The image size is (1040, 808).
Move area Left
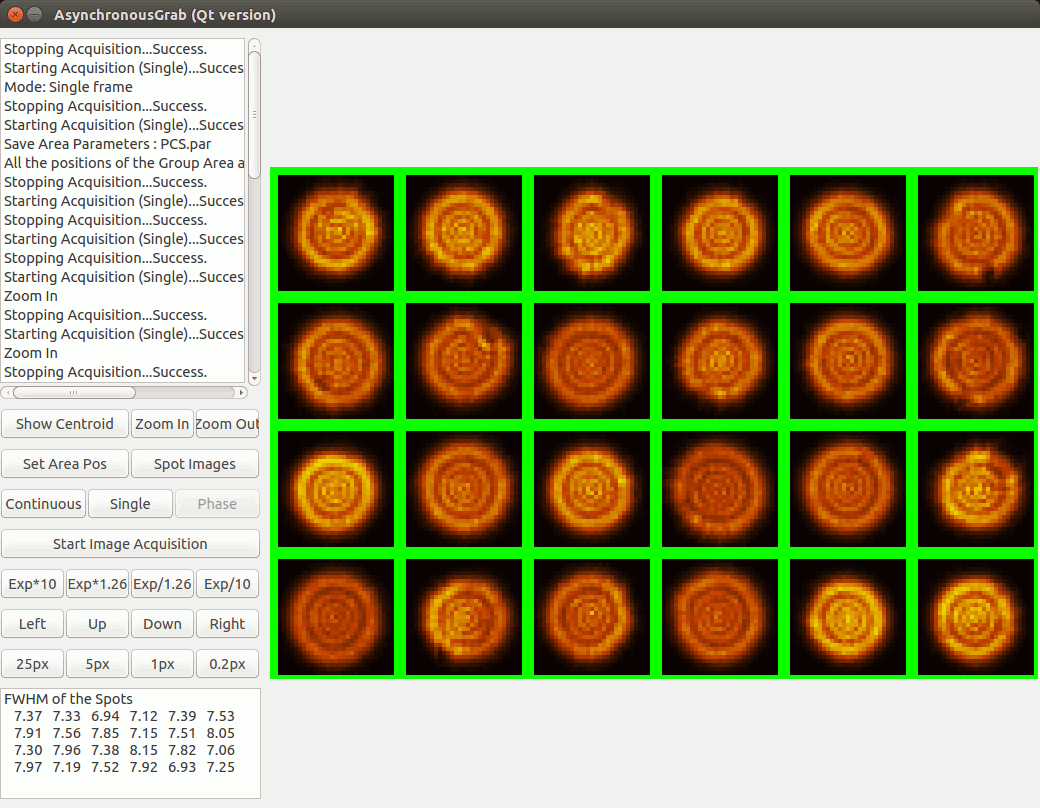pos(32,624)
